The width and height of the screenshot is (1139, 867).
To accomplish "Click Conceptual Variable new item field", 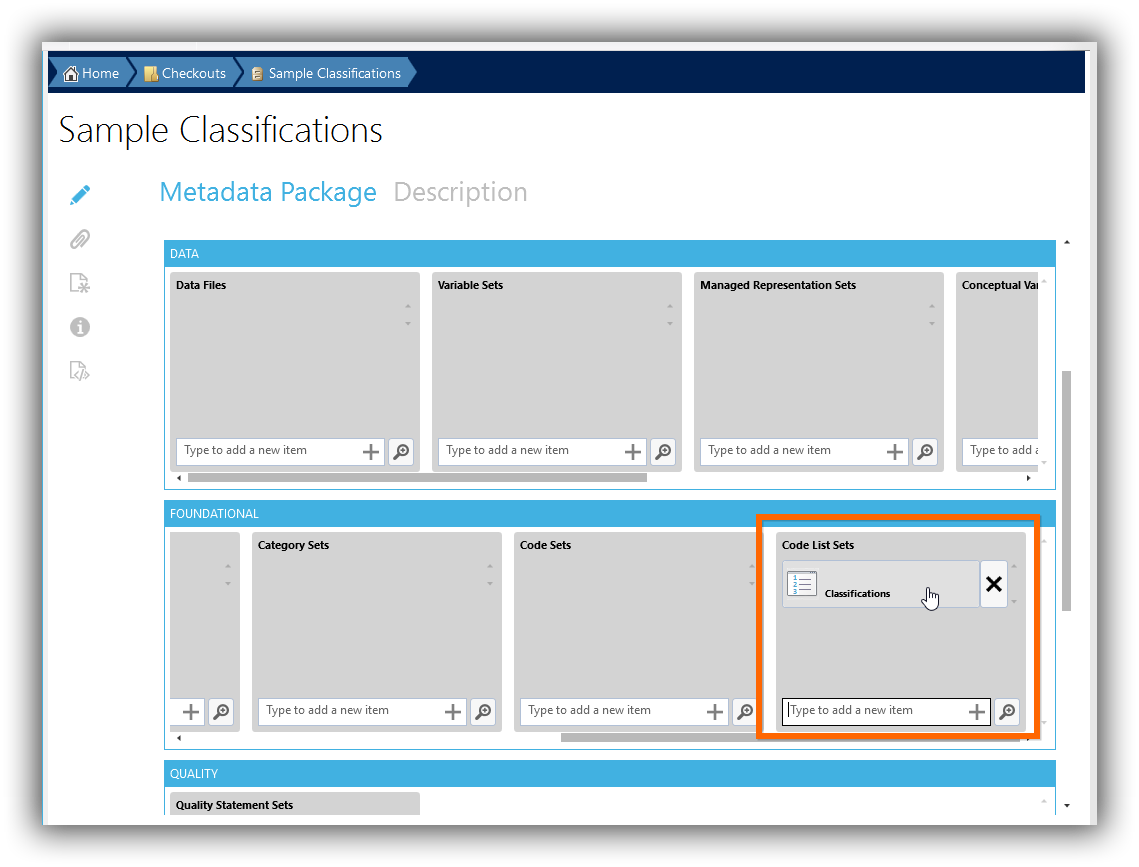I will (x=1000, y=451).
